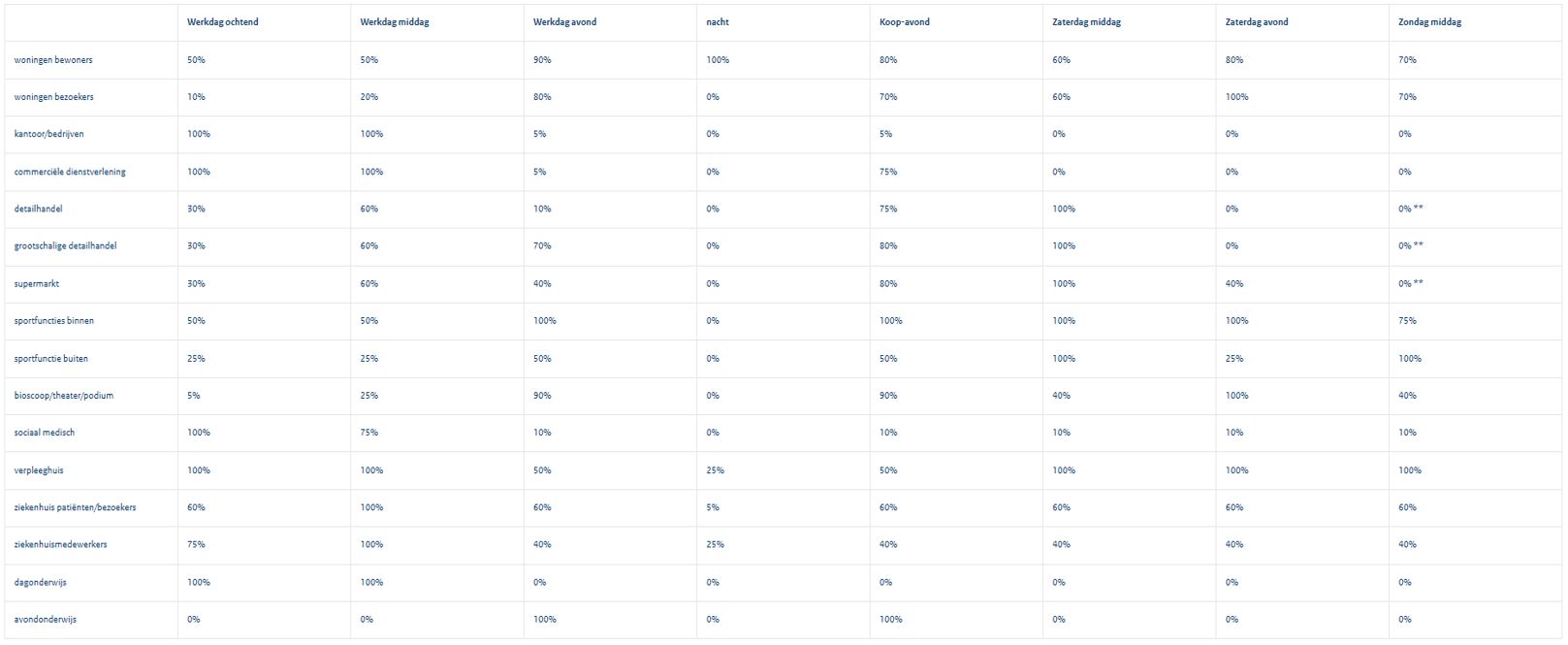Click the 'ziekenhuis patiënten/bezoekers' row label
This screenshot has height=645, width=1568.
(x=75, y=507)
